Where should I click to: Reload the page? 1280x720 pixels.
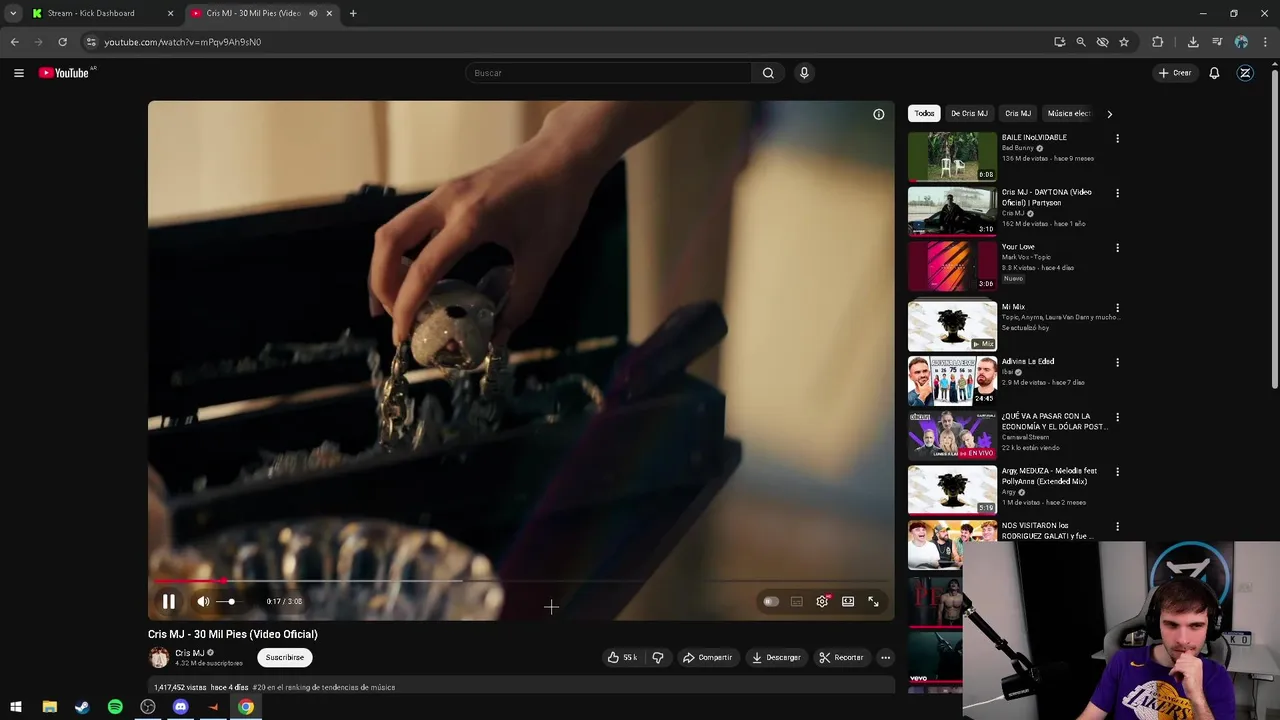coord(62,42)
